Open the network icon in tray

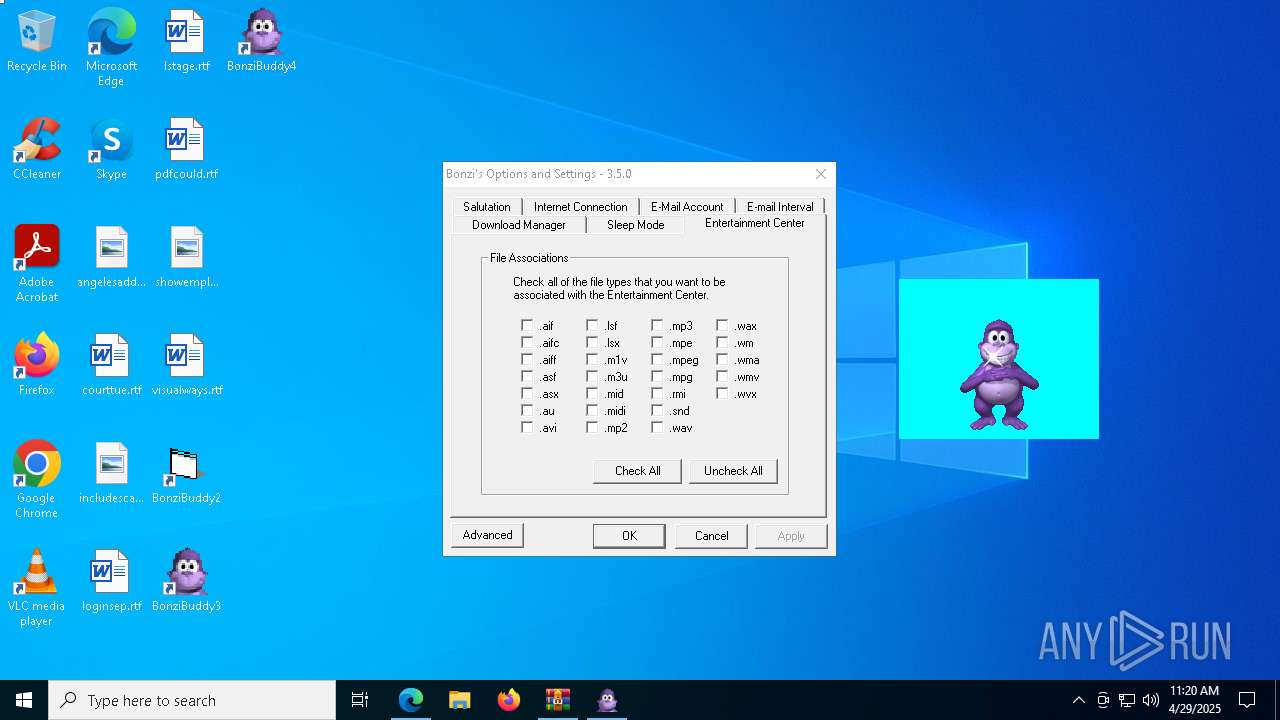(1127, 700)
